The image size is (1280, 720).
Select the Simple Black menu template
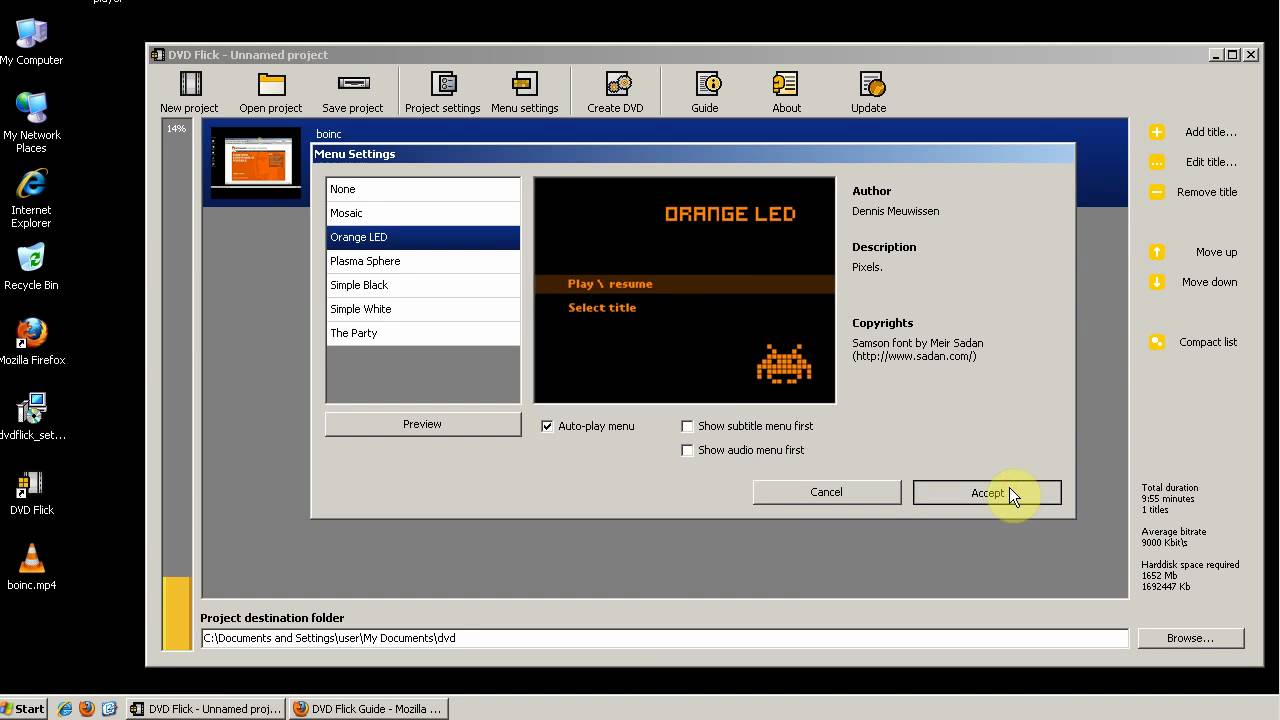click(423, 285)
